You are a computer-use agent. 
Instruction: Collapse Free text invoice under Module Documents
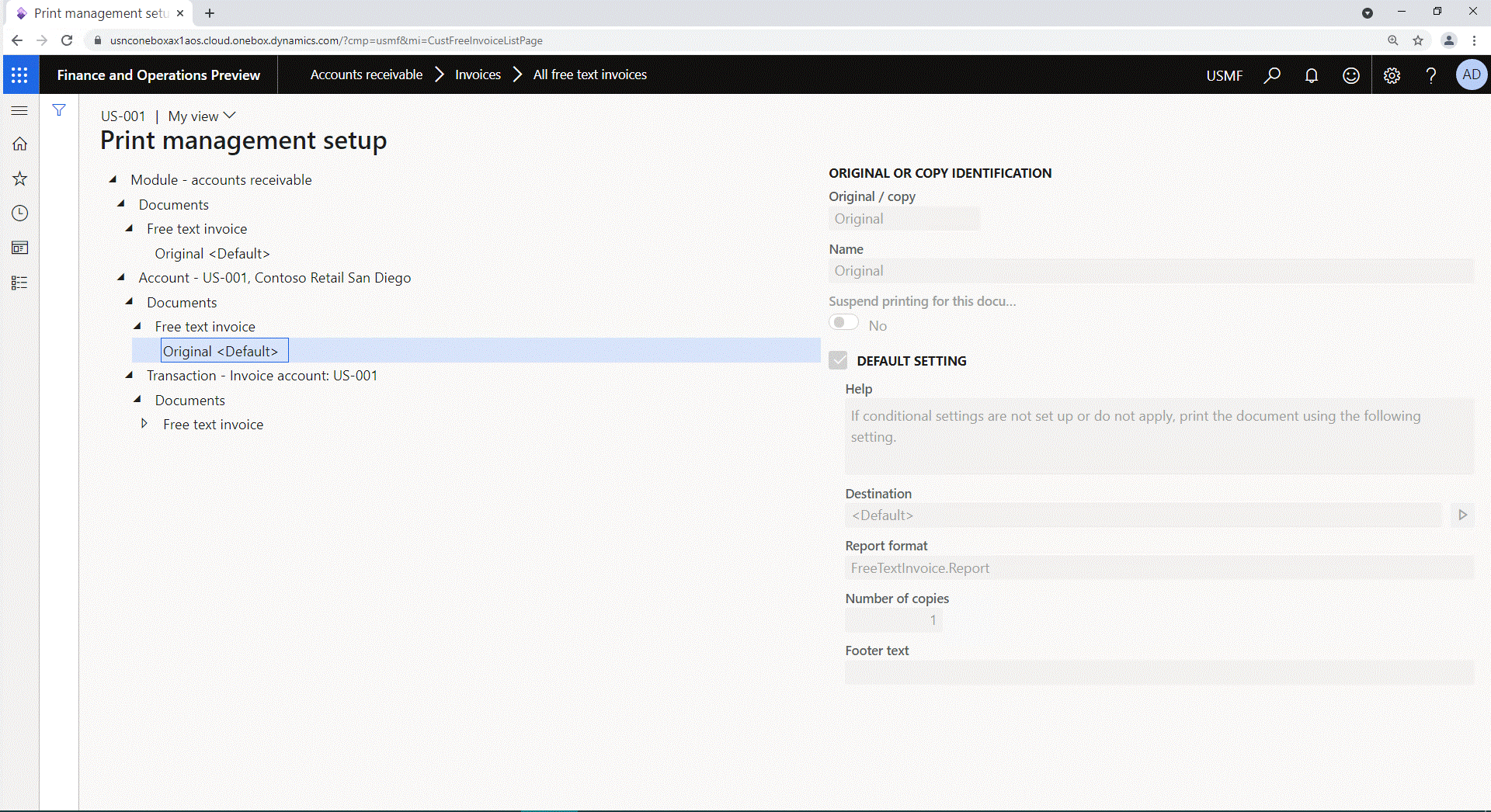[130, 228]
